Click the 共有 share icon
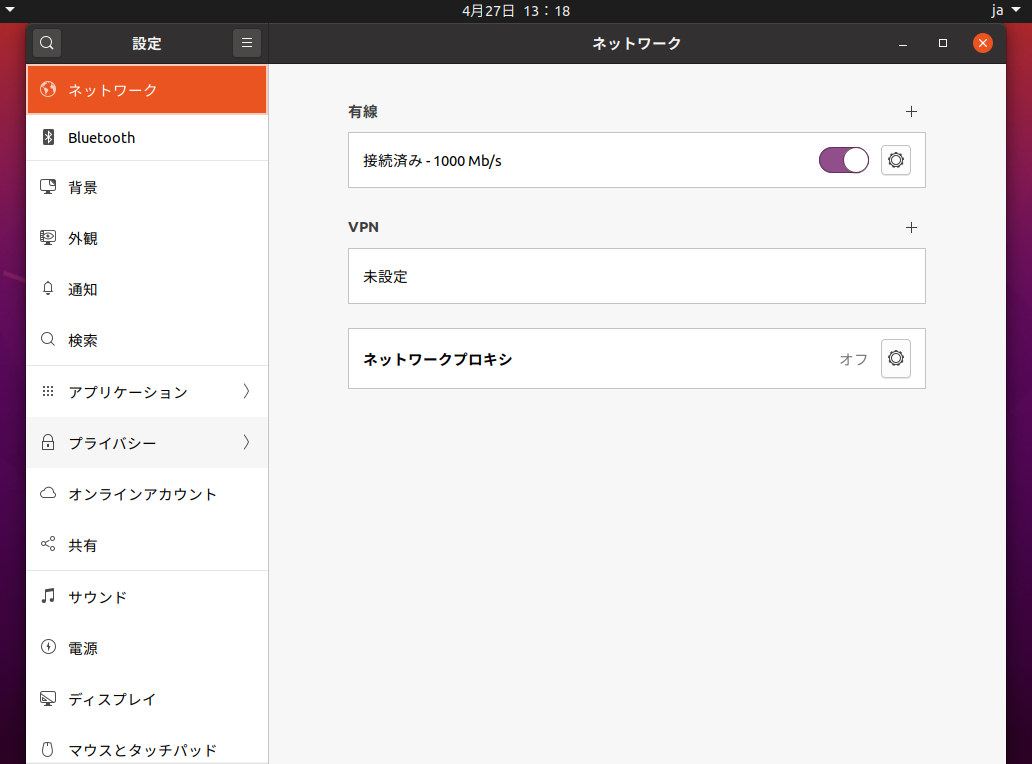The image size is (1032, 764). point(48,544)
